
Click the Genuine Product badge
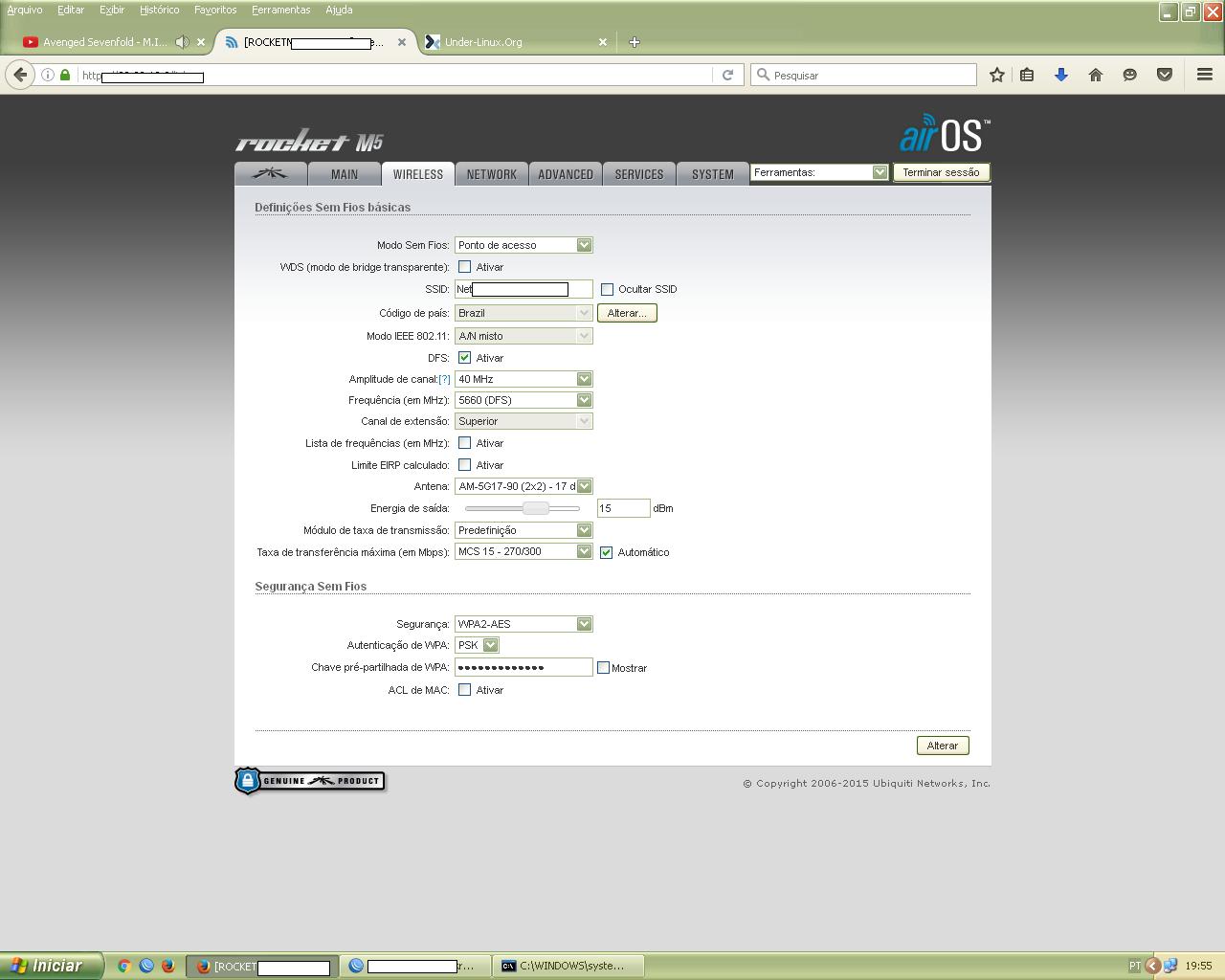309,781
